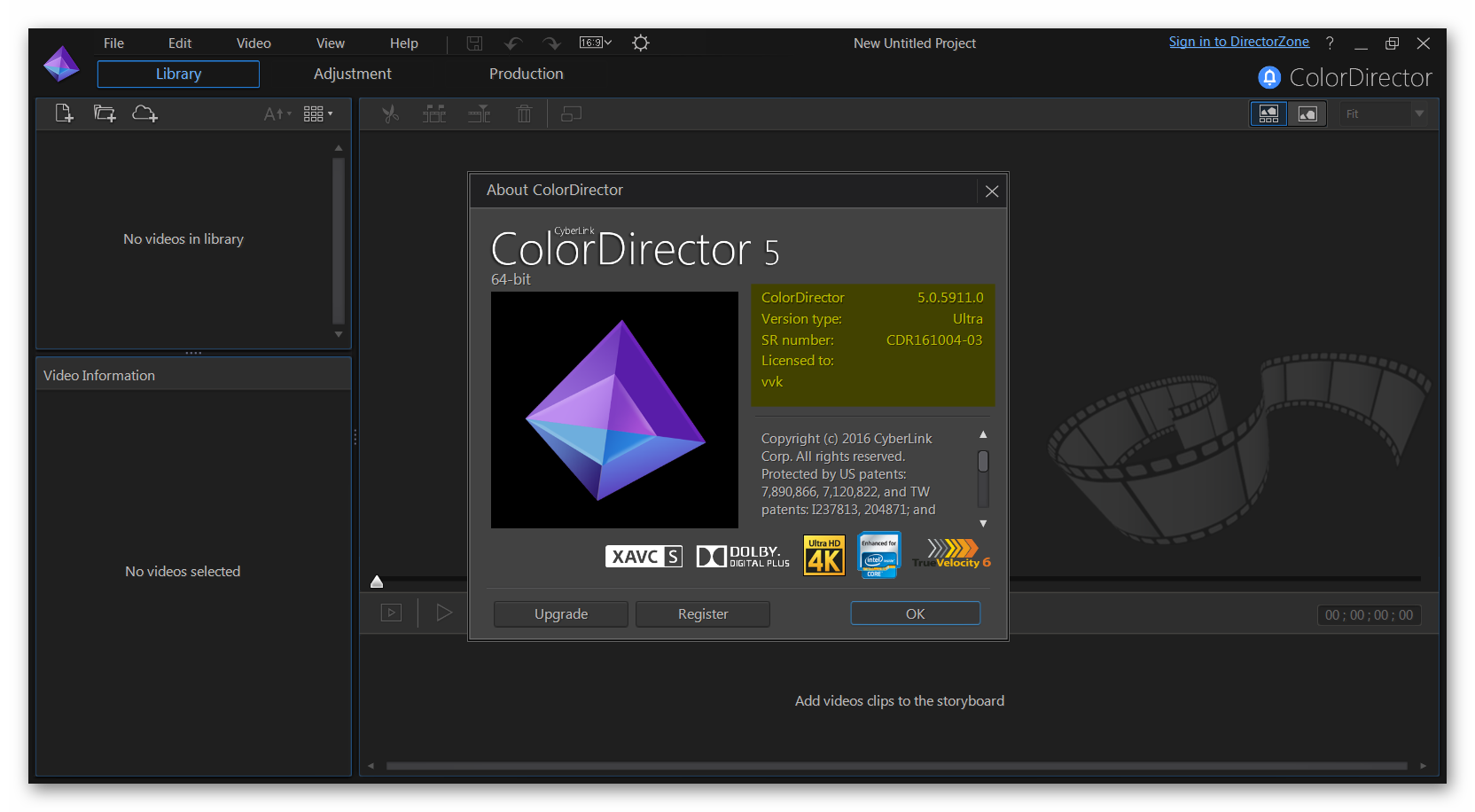The height and width of the screenshot is (812, 1475).
Task: Click library panel scroll down arrow
Action: tap(338, 334)
